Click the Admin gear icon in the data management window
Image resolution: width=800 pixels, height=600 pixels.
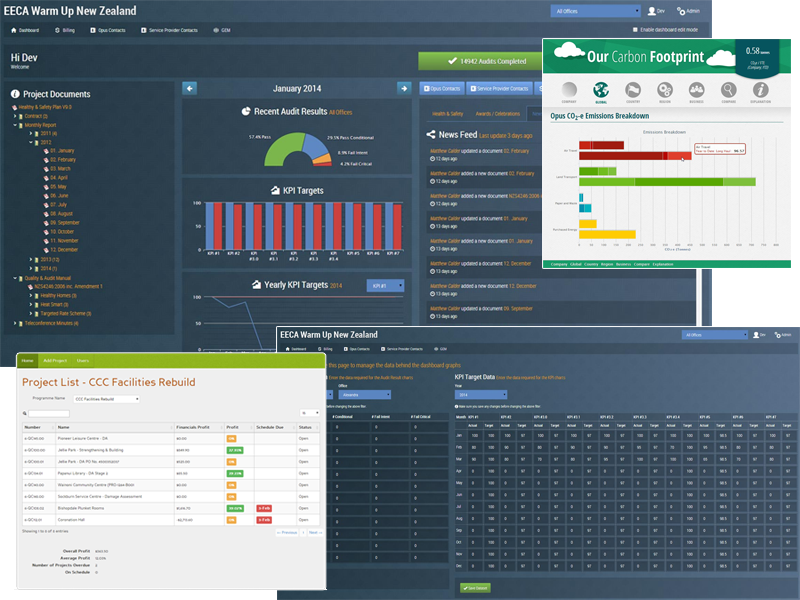pyautogui.click(x=778, y=335)
